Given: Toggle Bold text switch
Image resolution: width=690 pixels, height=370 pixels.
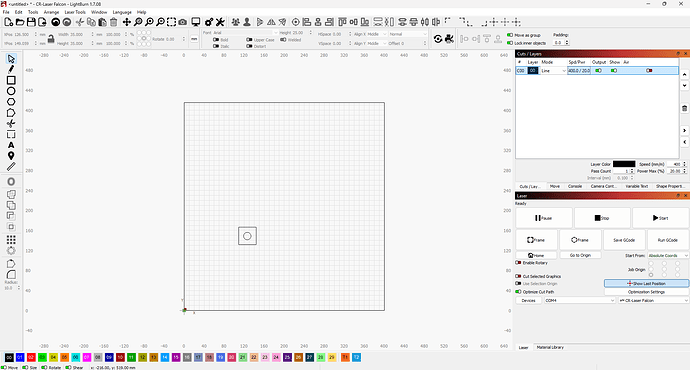Looking at the screenshot, I should pyautogui.click(x=216, y=40).
